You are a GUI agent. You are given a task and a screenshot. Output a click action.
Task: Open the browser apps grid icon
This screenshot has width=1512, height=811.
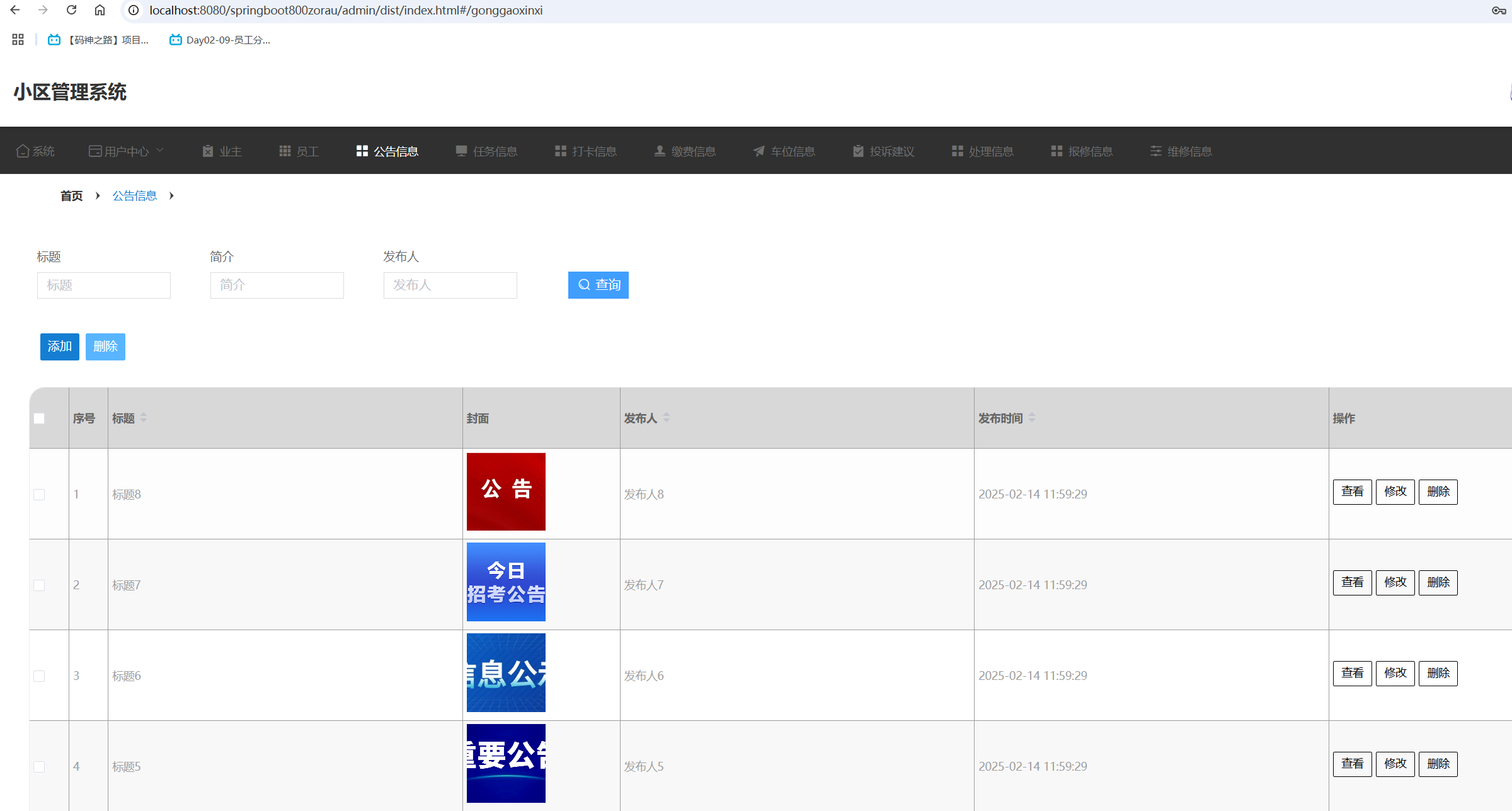pyautogui.click(x=18, y=40)
